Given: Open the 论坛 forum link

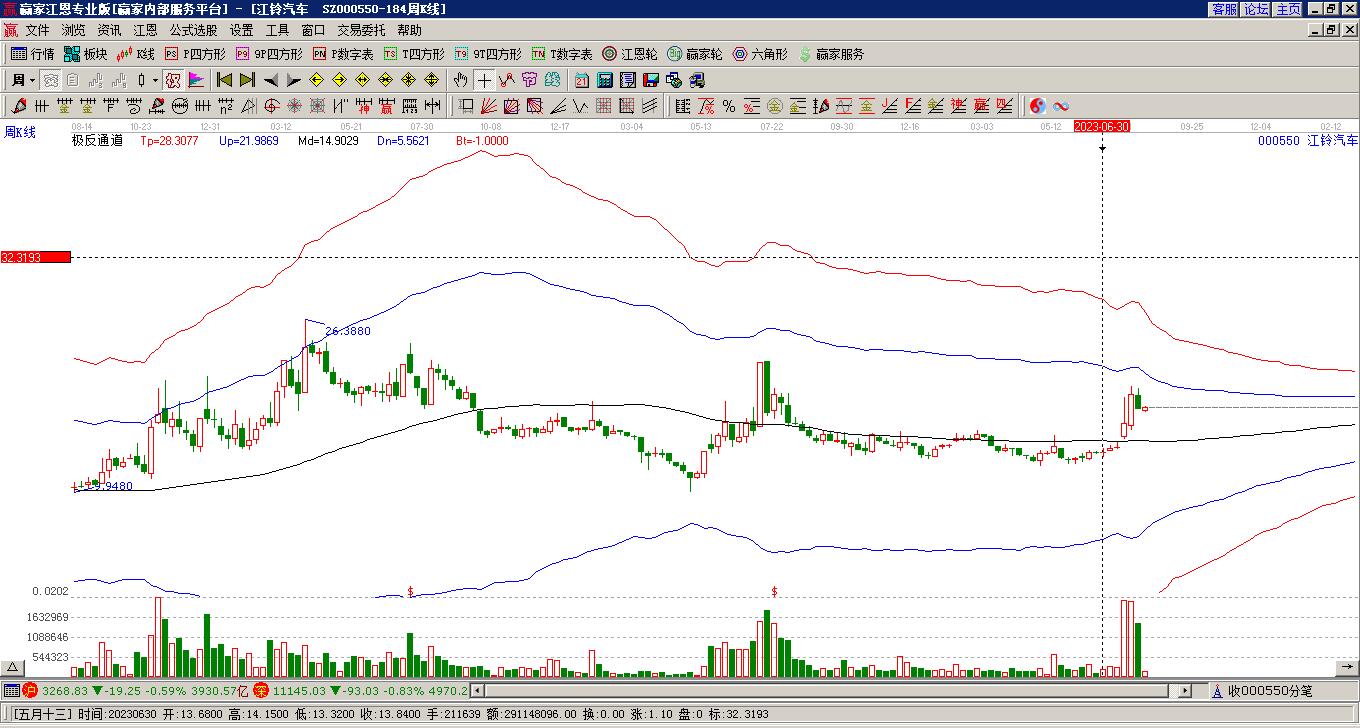Looking at the screenshot, I should point(1256,9).
